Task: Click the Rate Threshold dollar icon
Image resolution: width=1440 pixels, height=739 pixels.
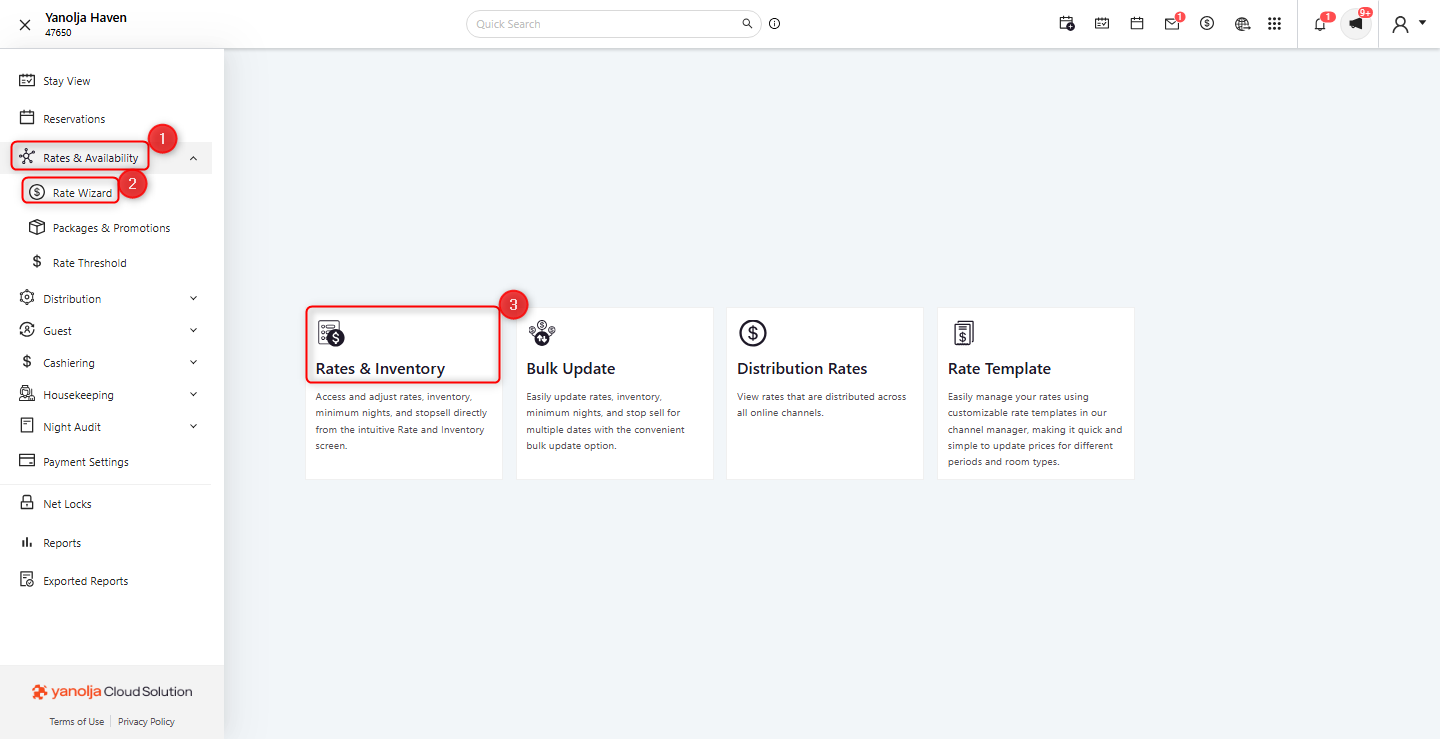Action: click(x=37, y=262)
